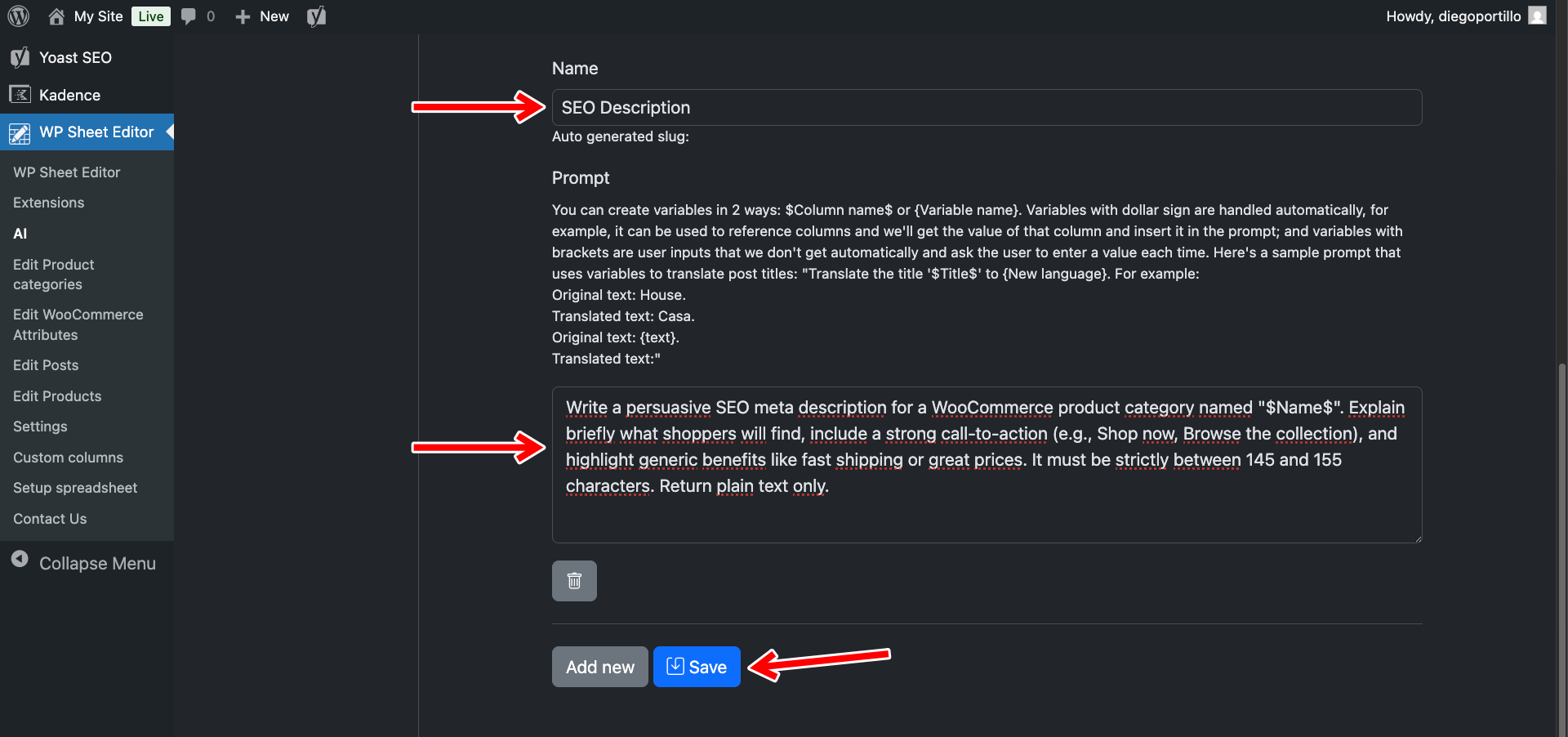Screen dimensions: 1568x737
Task: Click the My Site home icon
Action: (x=56, y=16)
